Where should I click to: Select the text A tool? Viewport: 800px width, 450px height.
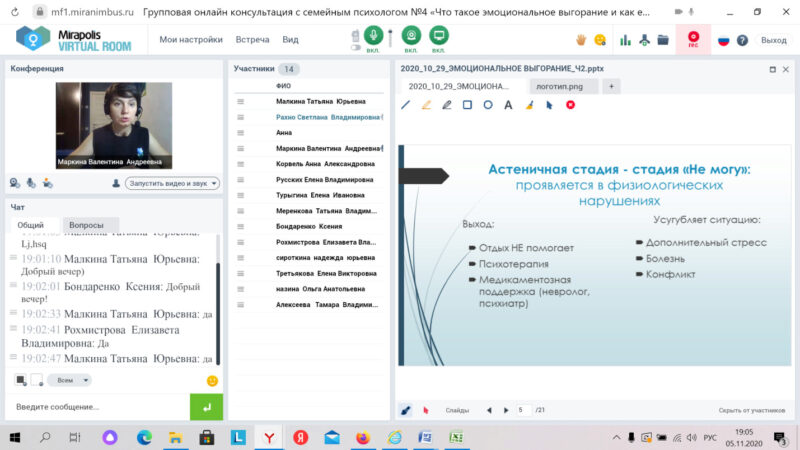pos(508,105)
